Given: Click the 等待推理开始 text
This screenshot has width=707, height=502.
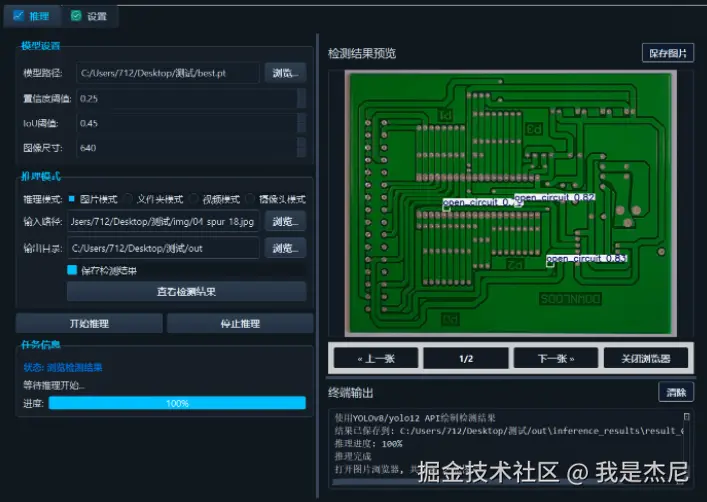Looking at the screenshot, I should point(54,385).
